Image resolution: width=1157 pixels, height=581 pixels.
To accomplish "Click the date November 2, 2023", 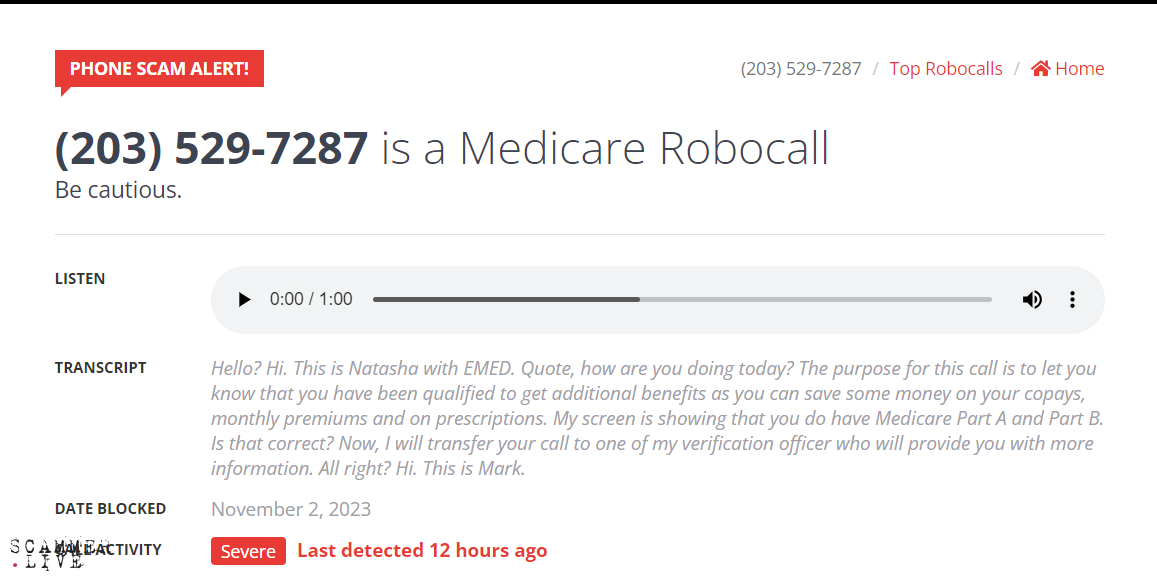I will click(291, 509).
